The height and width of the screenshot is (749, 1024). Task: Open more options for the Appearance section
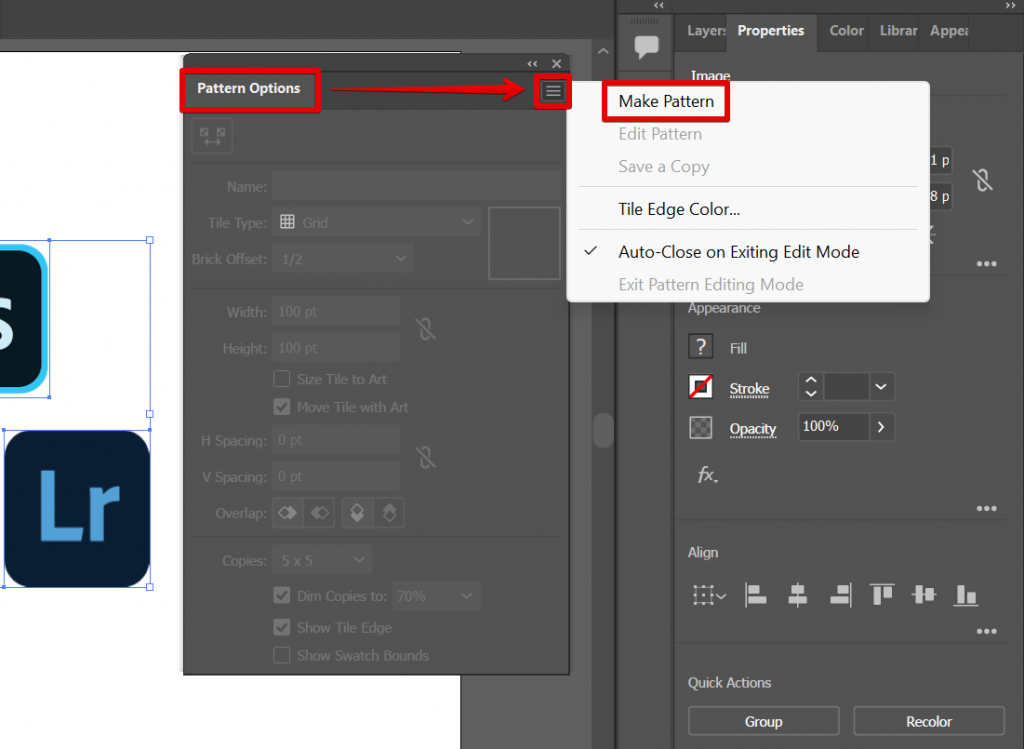(987, 508)
